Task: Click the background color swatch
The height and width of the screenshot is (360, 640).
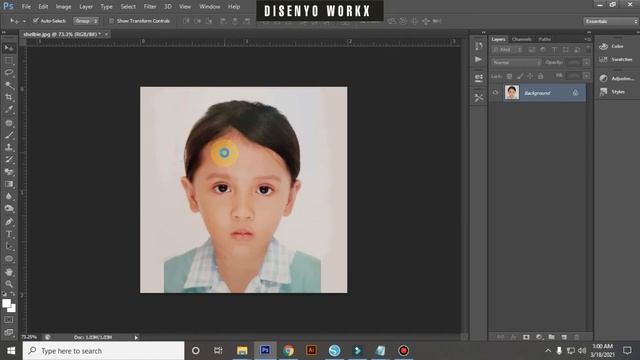Action: tap(13, 309)
